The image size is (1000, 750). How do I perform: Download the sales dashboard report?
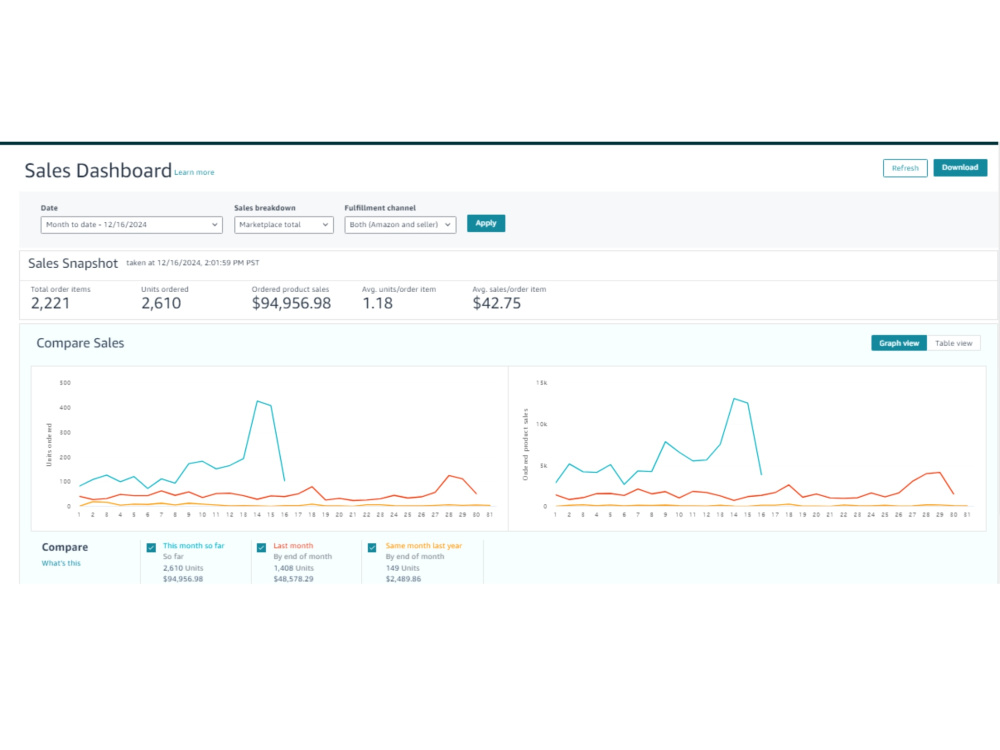pos(960,168)
